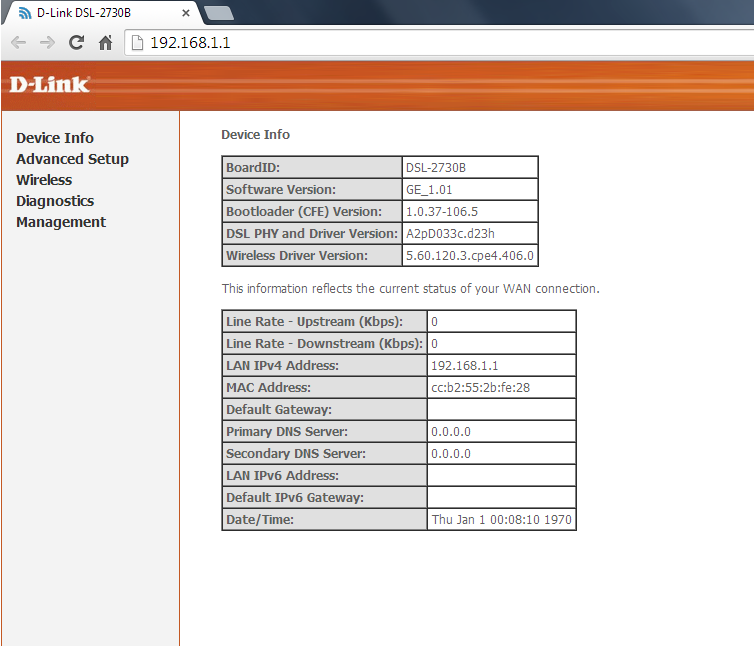Select the Primary DNS Server value 0.0.0.0
This screenshot has height=646, width=754.
451,431
